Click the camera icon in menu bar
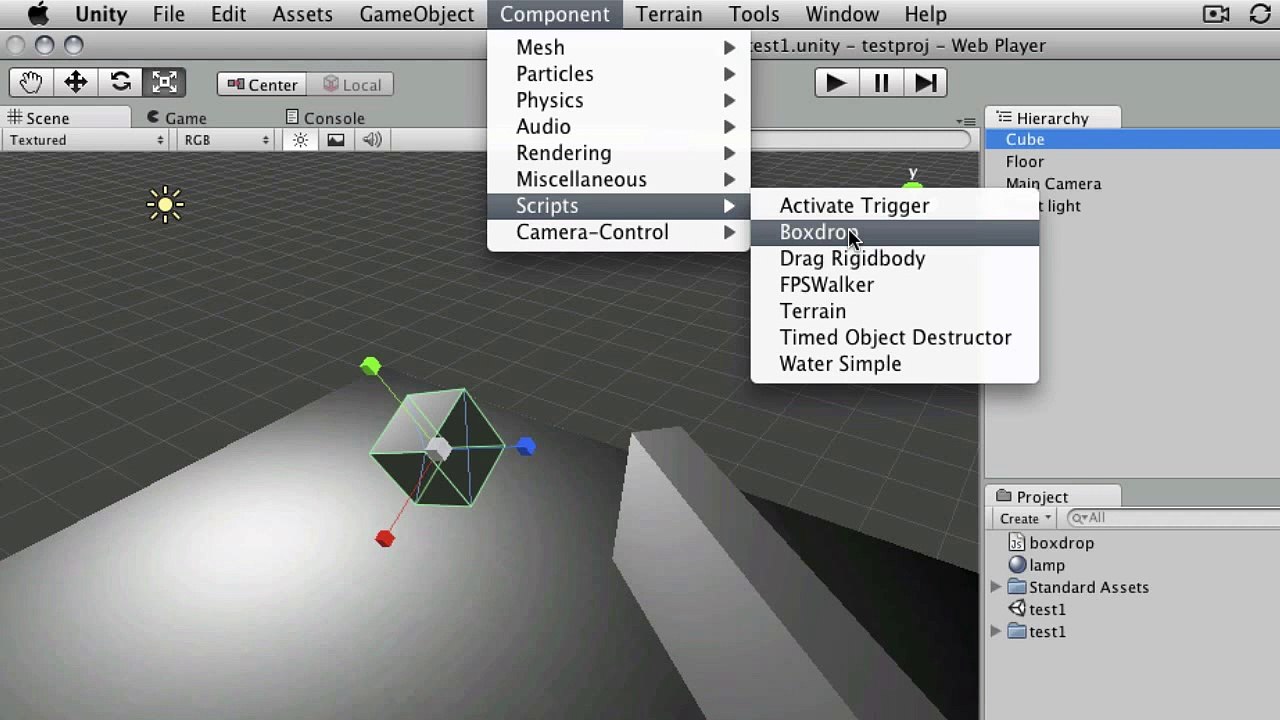Screen dimensions: 1280x720 [x=1216, y=14]
